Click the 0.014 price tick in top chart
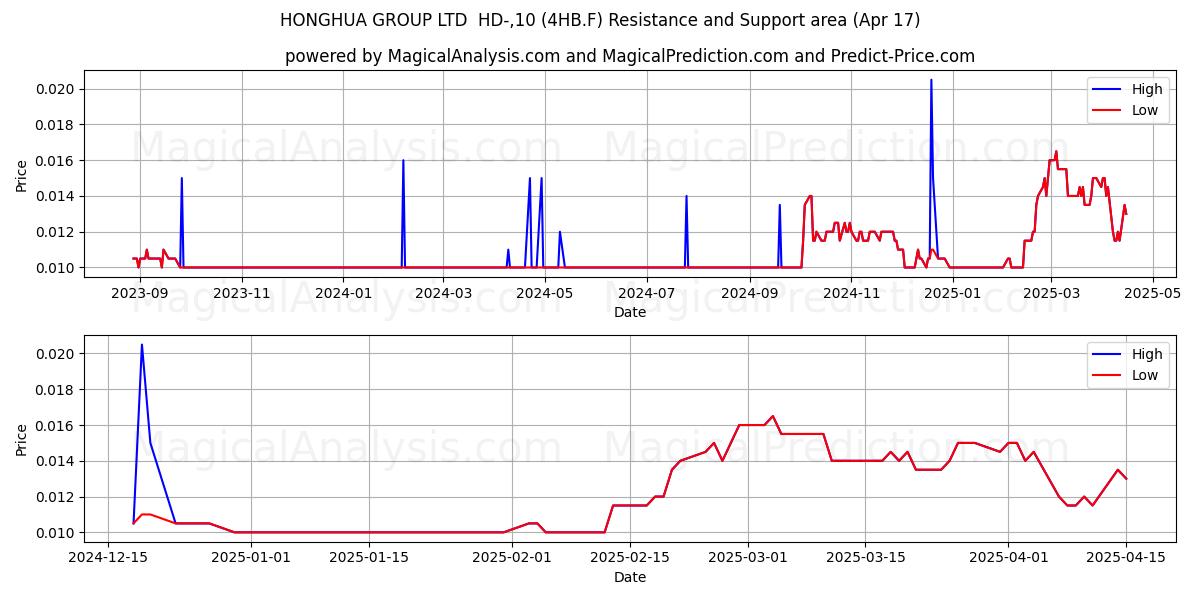 pyautogui.click(x=57, y=196)
